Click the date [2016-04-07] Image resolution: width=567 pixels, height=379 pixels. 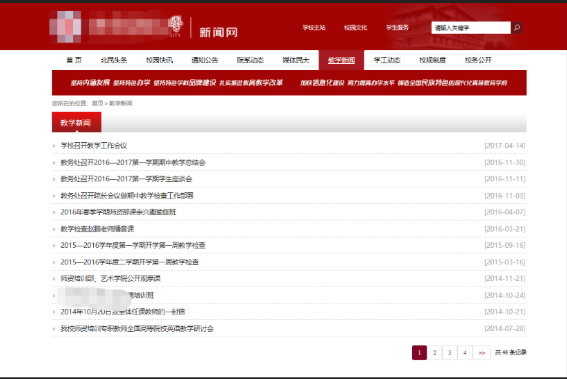coord(505,212)
